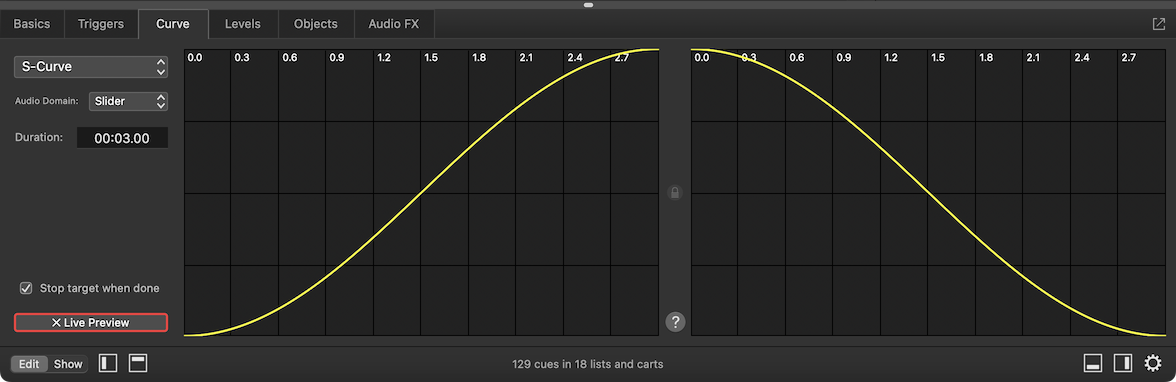1176x382 pixels.
Task: Toggle the left sidebar panel icon
Action: (x=109, y=364)
